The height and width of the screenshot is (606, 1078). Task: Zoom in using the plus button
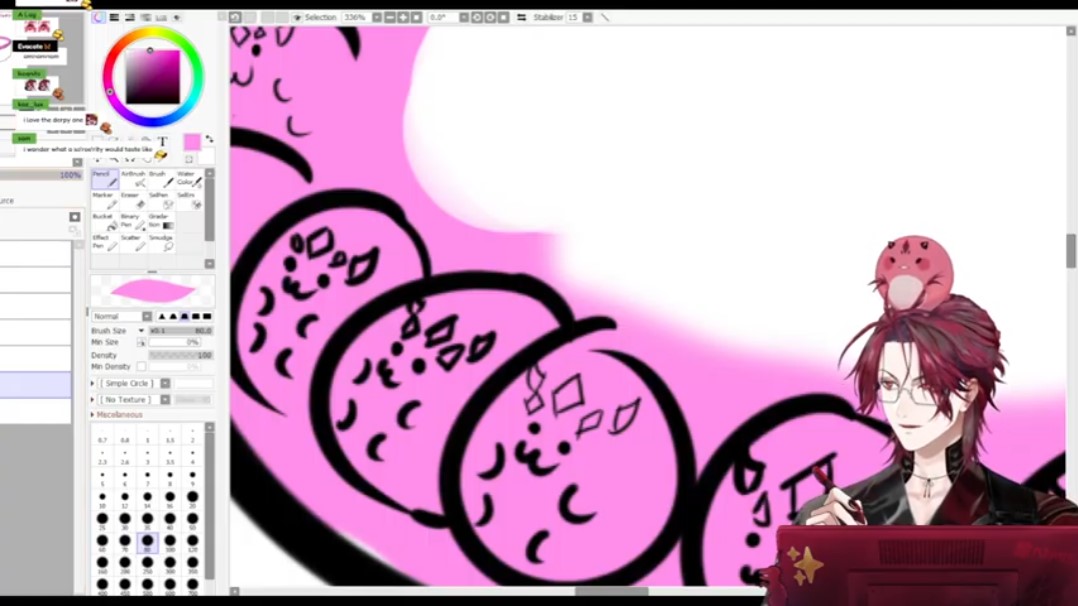(403, 17)
